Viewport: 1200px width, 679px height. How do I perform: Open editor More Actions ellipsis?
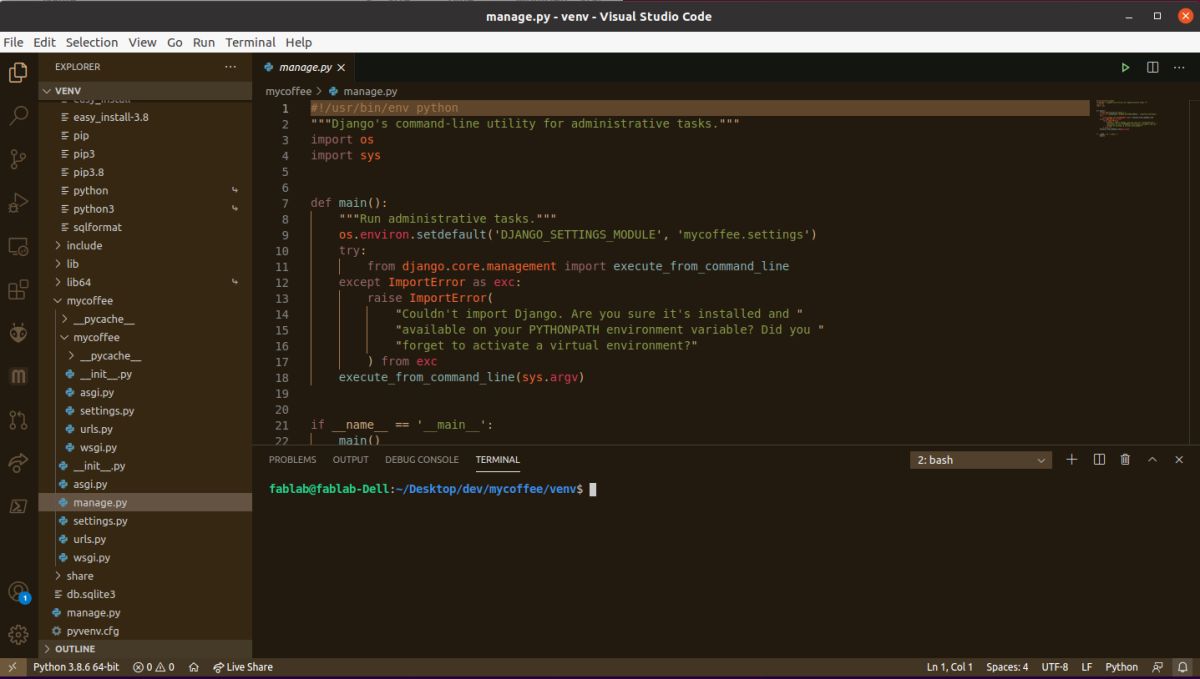[1179, 67]
